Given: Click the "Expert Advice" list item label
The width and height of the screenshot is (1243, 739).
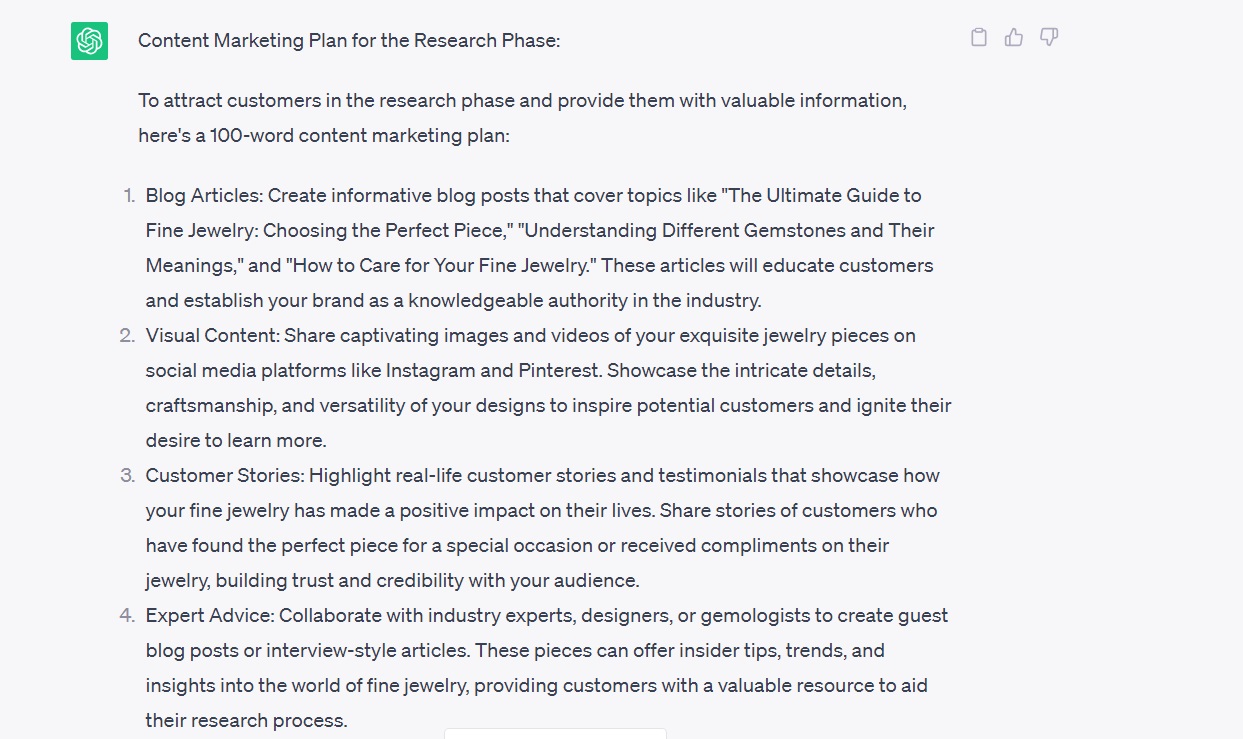Looking at the screenshot, I should pos(208,616).
